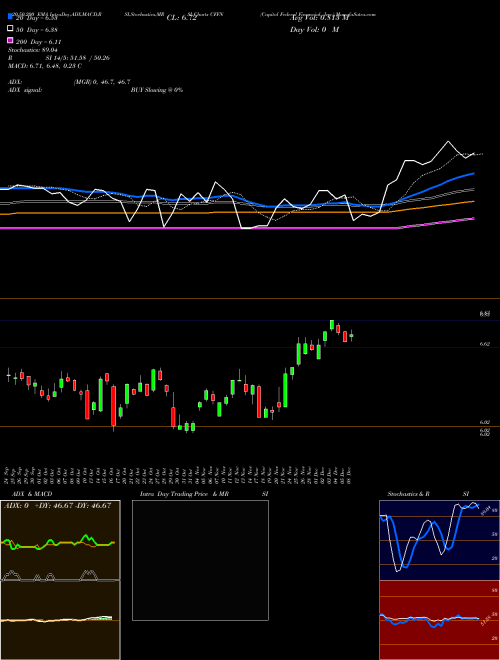Select the 'BUY Slowing @ 0%' signal text
Screen dimensions: 500x660
tap(157, 90)
